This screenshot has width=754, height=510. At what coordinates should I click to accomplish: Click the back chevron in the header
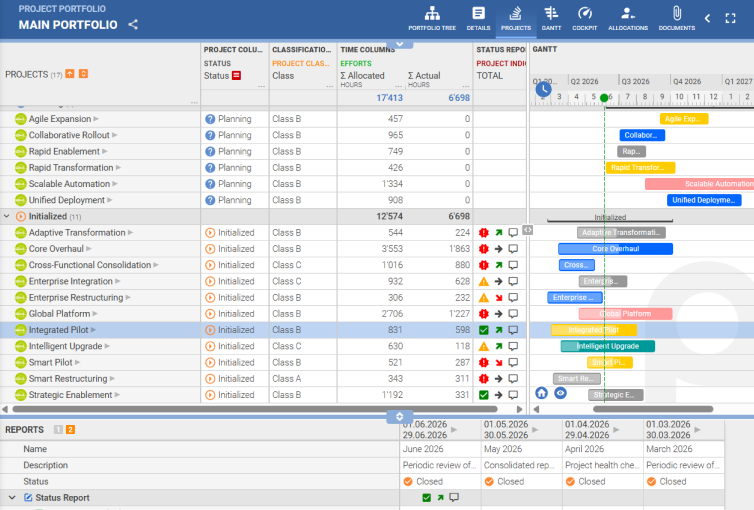coord(707,19)
